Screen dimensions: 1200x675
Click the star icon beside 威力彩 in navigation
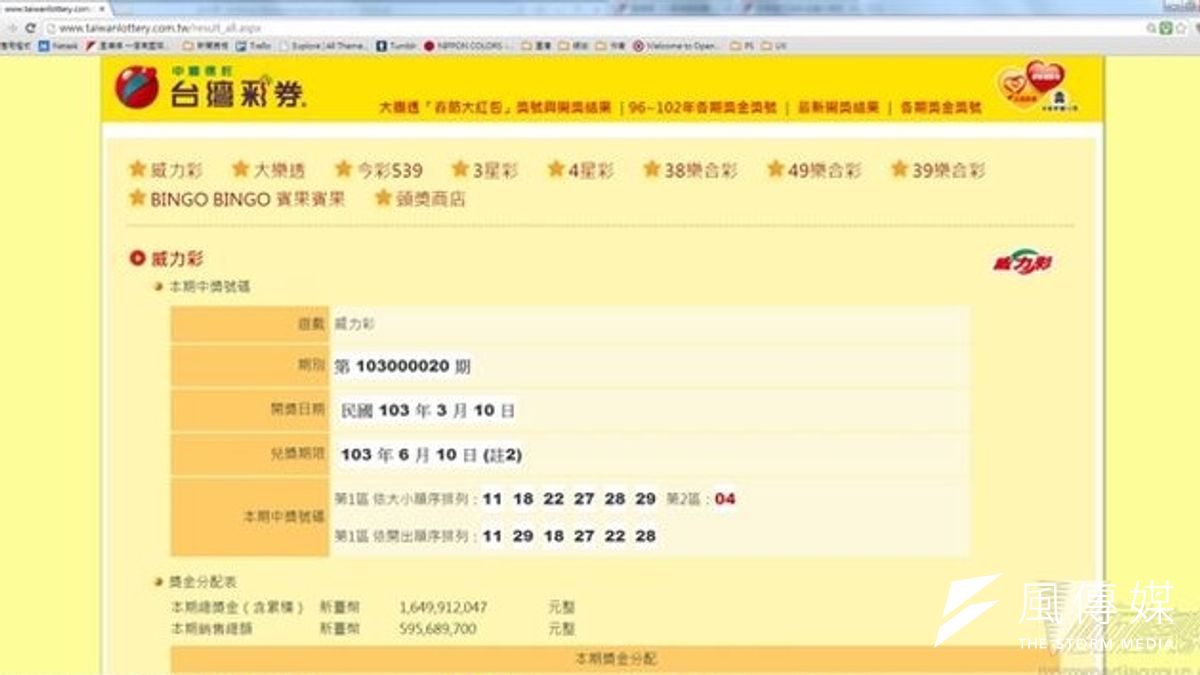click(135, 168)
